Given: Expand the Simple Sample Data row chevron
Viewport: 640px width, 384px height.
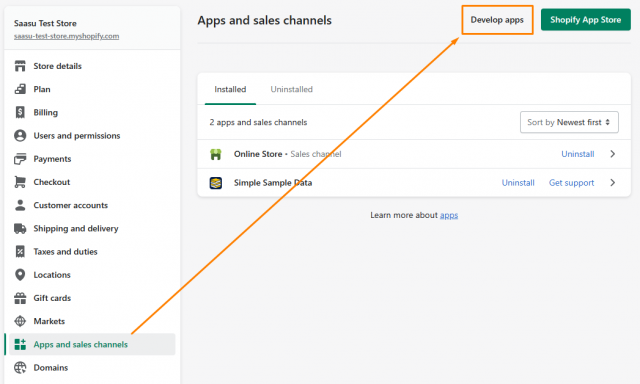Looking at the screenshot, I should click(612, 183).
